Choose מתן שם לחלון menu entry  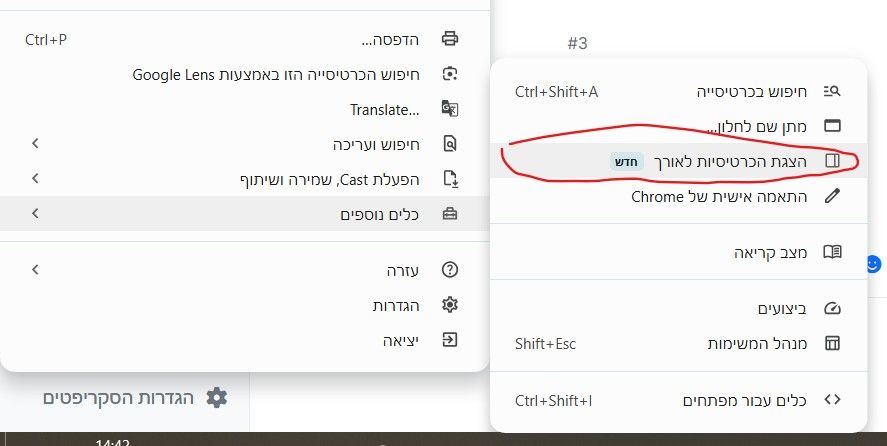coord(678,126)
